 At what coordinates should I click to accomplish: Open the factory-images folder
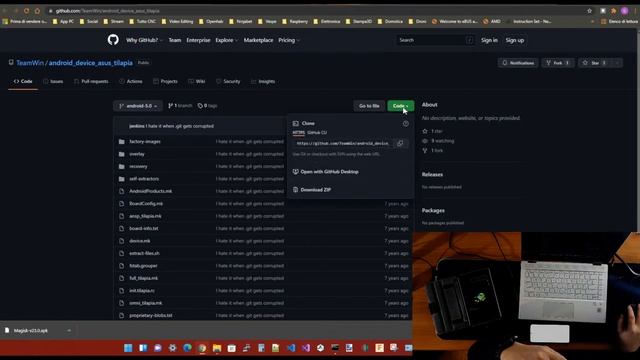click(145, 142)
